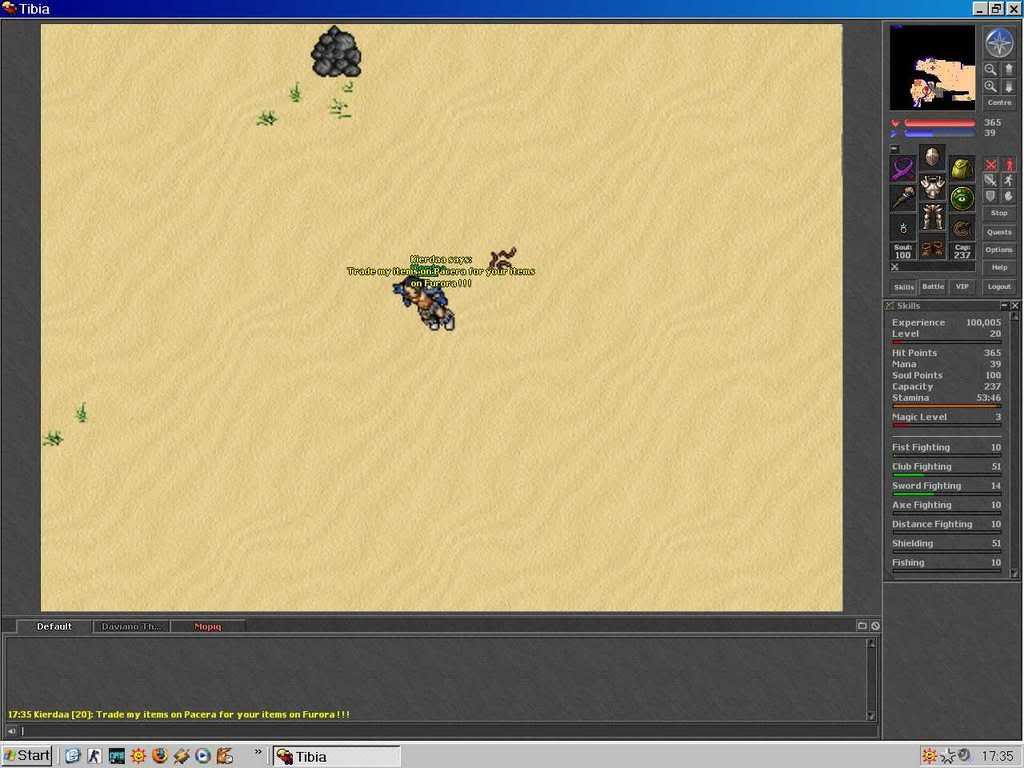1024x768 pixels.
Task: Enable balanced fight mode
Action: 991,180
